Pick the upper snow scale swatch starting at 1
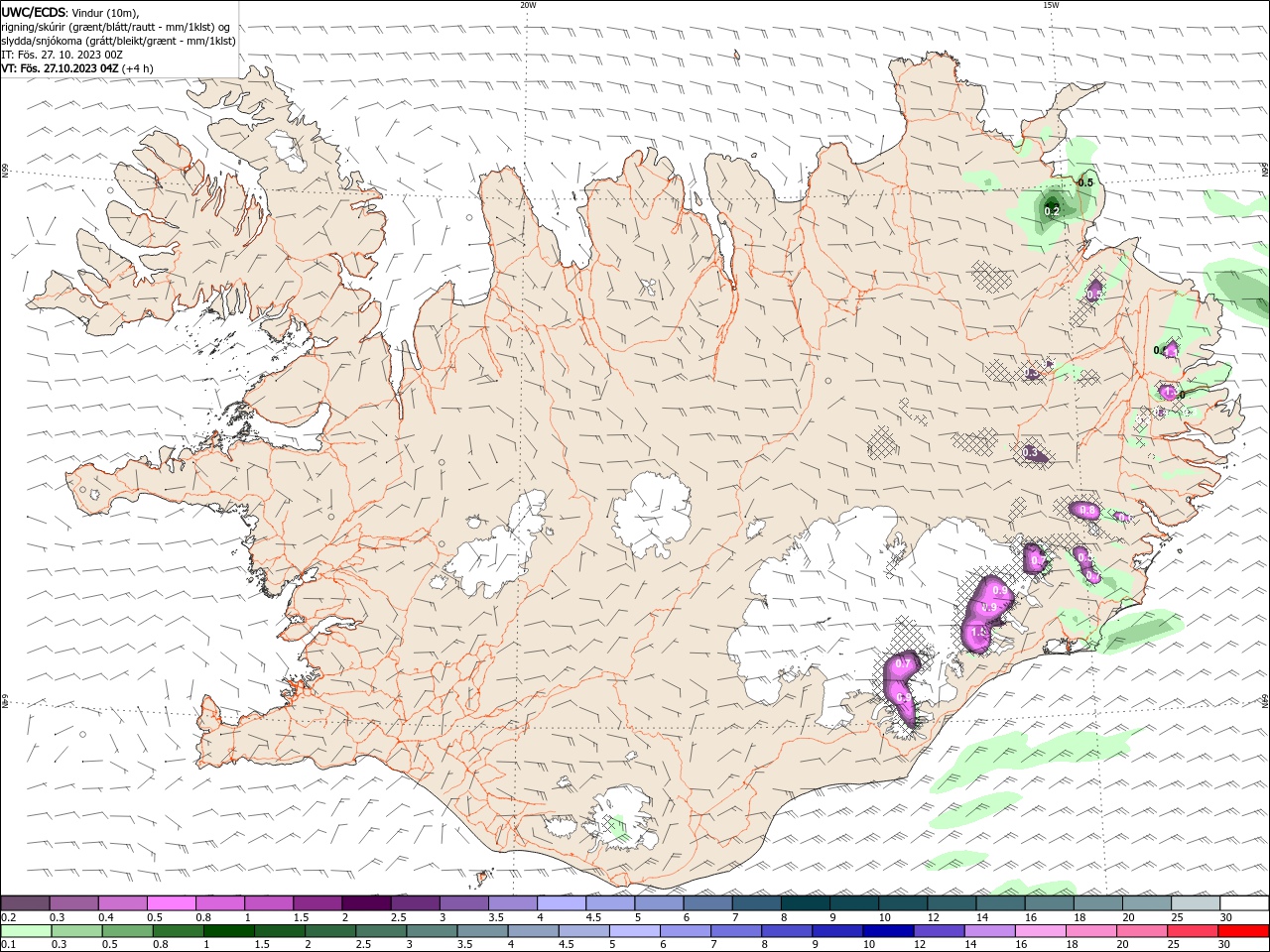The image size is (1270, 952). (x=268, y=903)
